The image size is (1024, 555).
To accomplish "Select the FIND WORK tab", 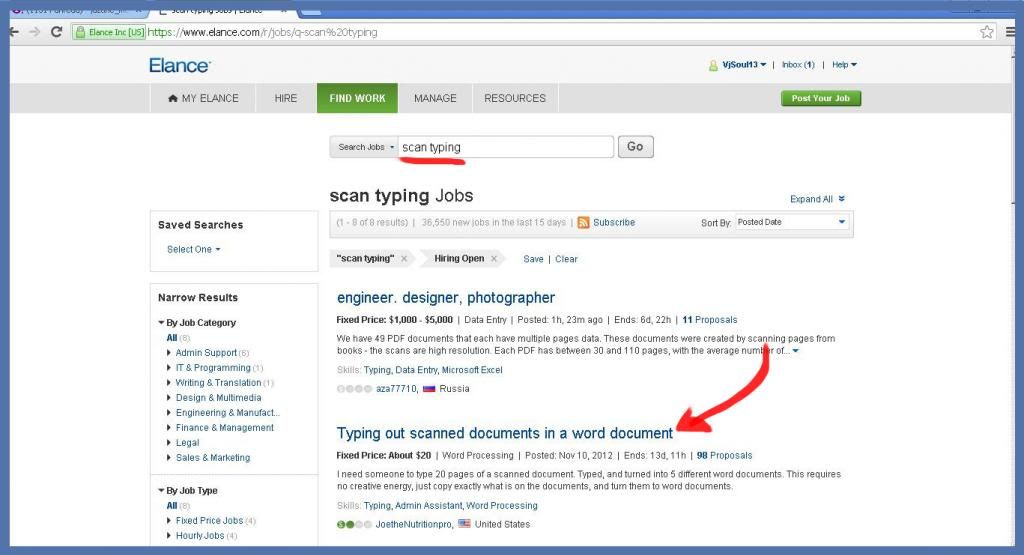I will pyautogui.click(x=357, y=98).
